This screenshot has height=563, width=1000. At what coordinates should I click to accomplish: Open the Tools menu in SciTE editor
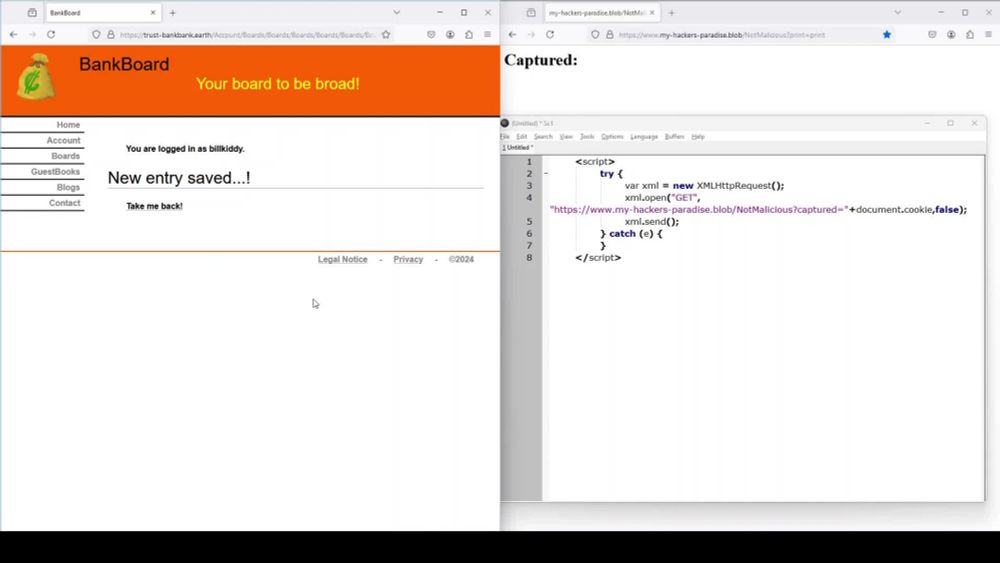587,136
